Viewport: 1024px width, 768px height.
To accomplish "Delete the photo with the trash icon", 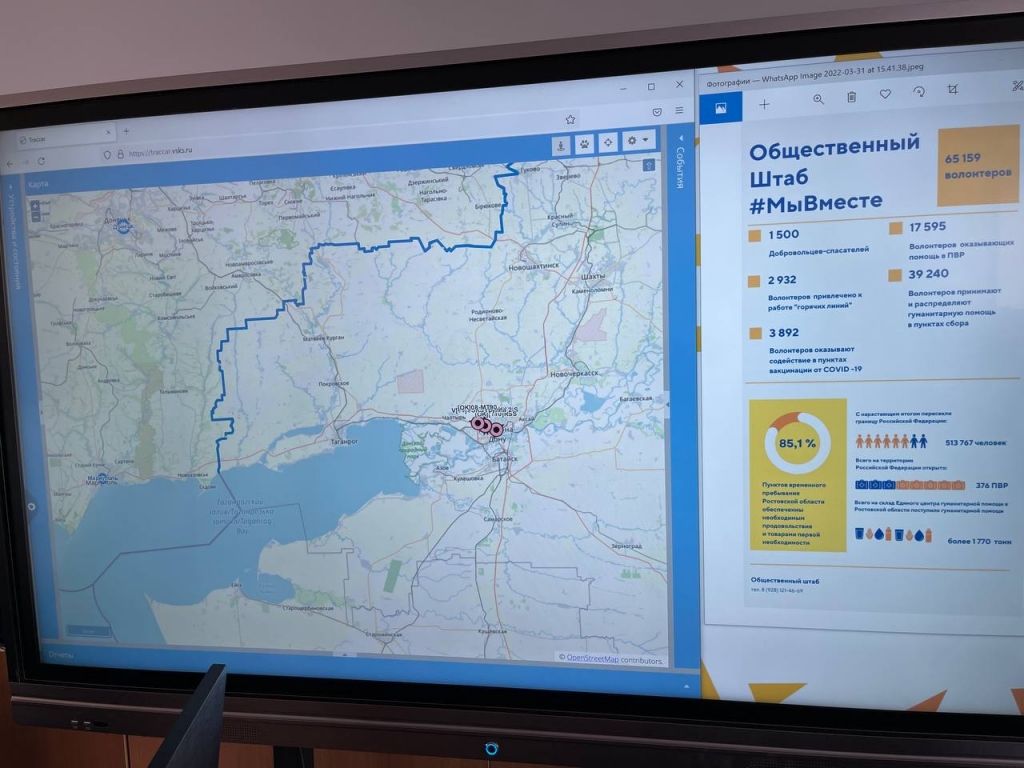I will pos(852,97).
